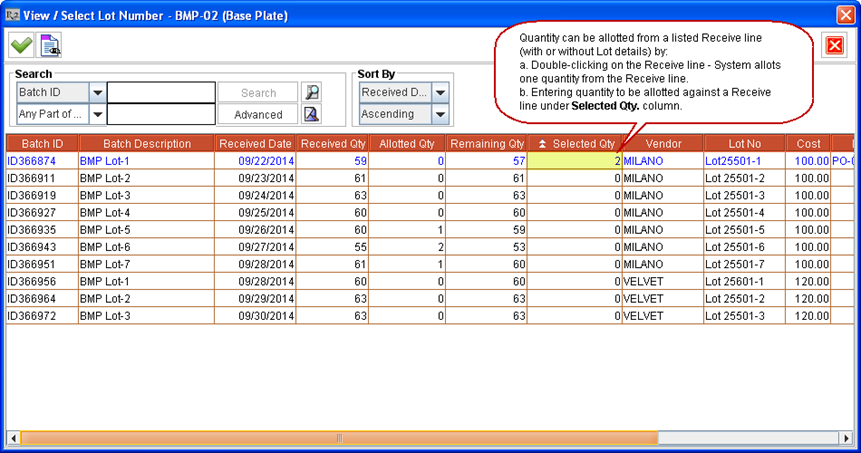Expand the Ascending sort order dropdown

[x=440, y=114]
